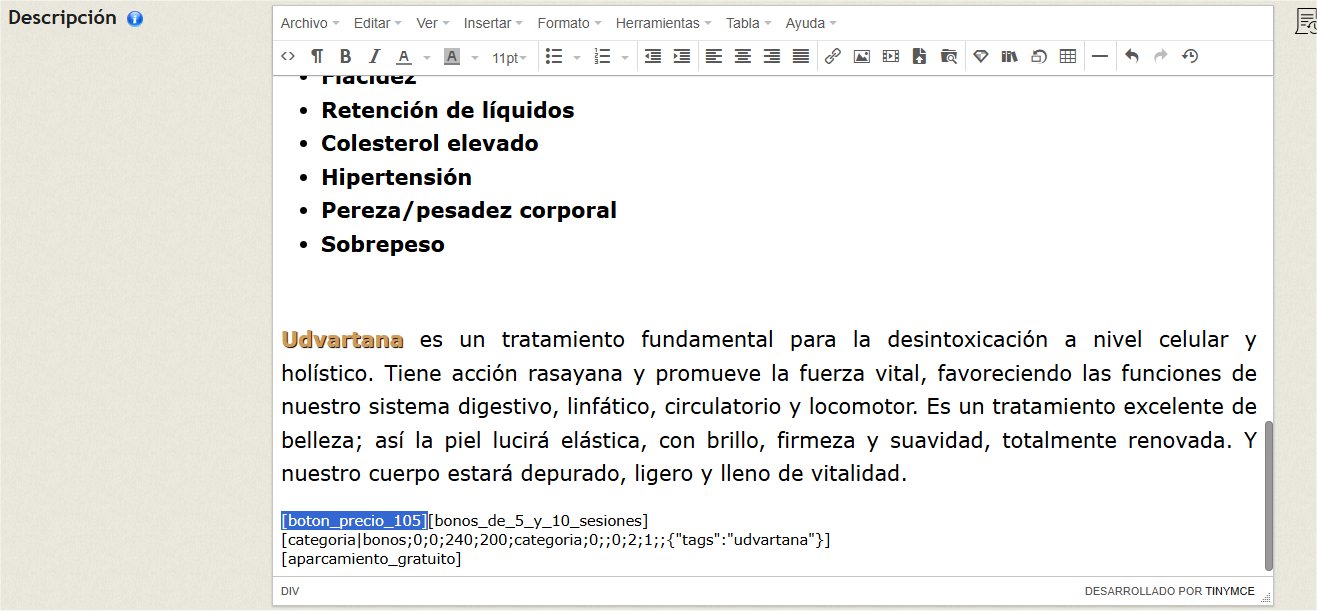Toggle show blocks paragraph mark icon

pyautogui.click(x=316, y=57)
